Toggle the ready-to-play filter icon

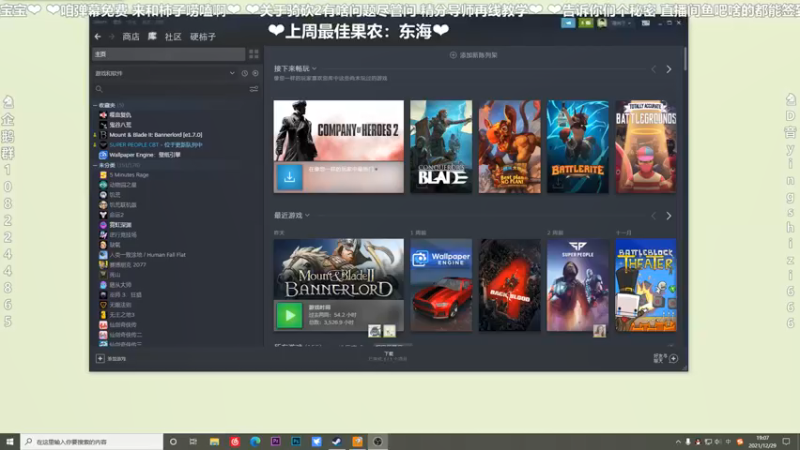(x=255, y=73)
